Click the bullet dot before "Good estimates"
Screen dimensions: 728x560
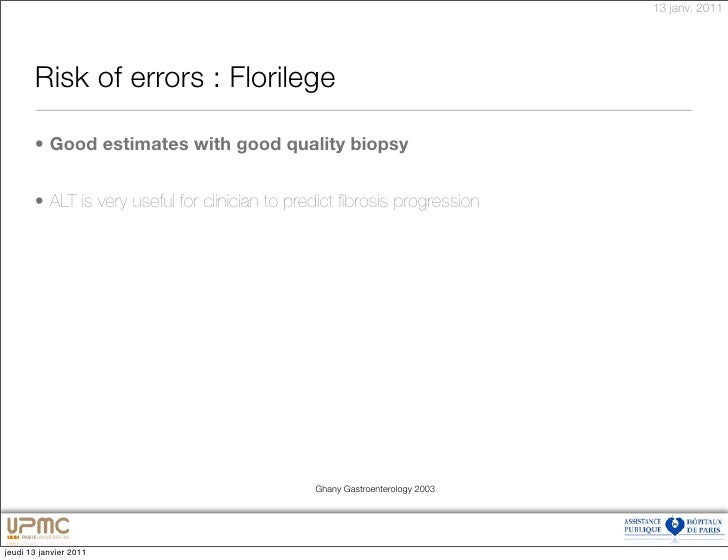pos(39,144)
